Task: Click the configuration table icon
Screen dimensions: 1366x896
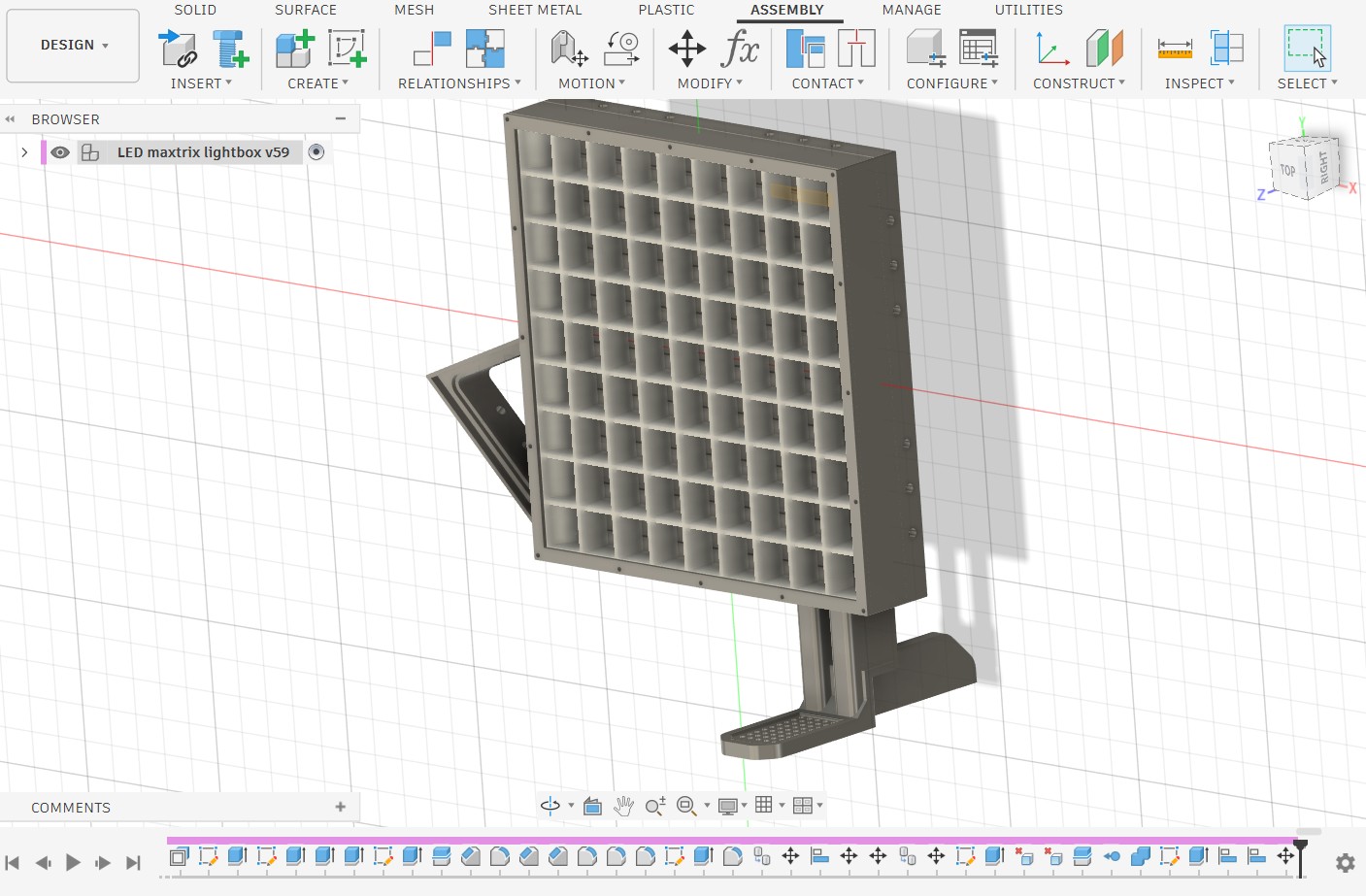Action: [978, 48]
